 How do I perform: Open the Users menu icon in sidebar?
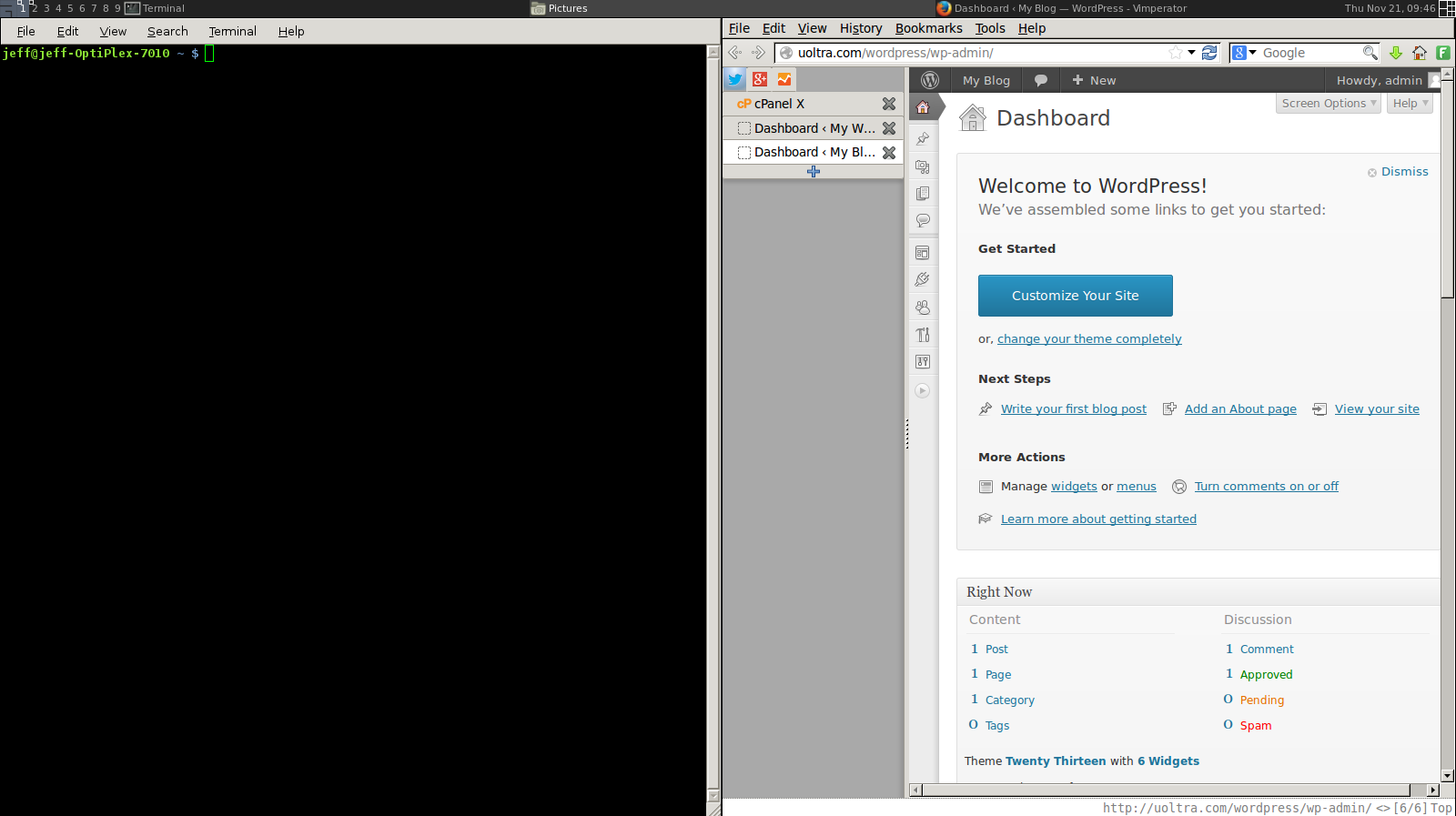coord(923,307)
